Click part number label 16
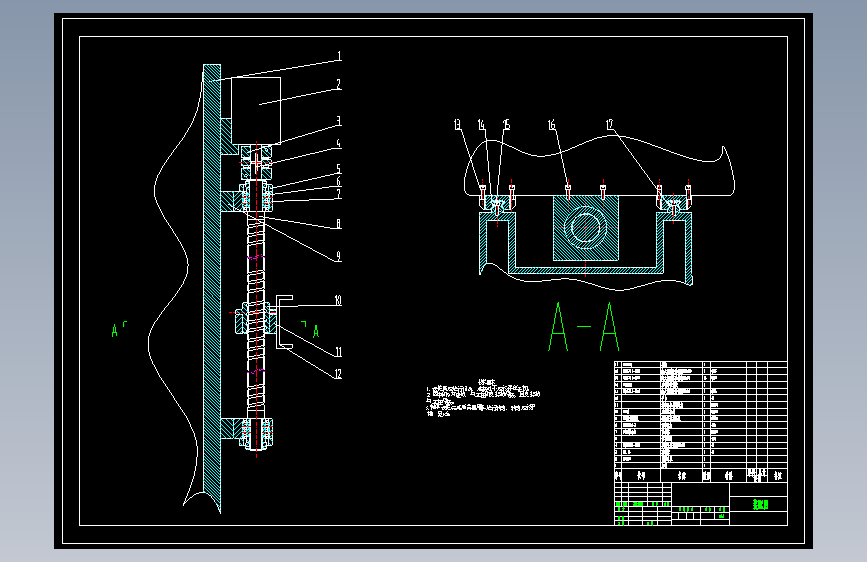Screen dimensions: 867x562 pyautogui.click(x=552, y=125)
